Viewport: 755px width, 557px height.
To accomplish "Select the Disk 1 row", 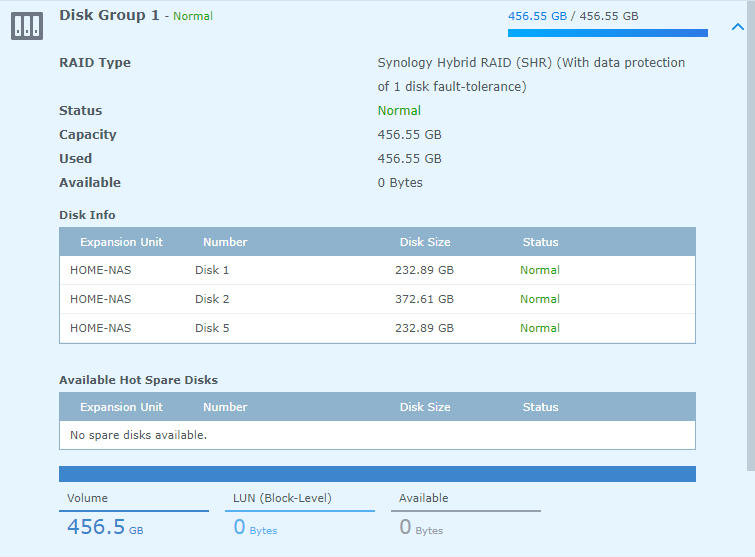I will [378, 270].
